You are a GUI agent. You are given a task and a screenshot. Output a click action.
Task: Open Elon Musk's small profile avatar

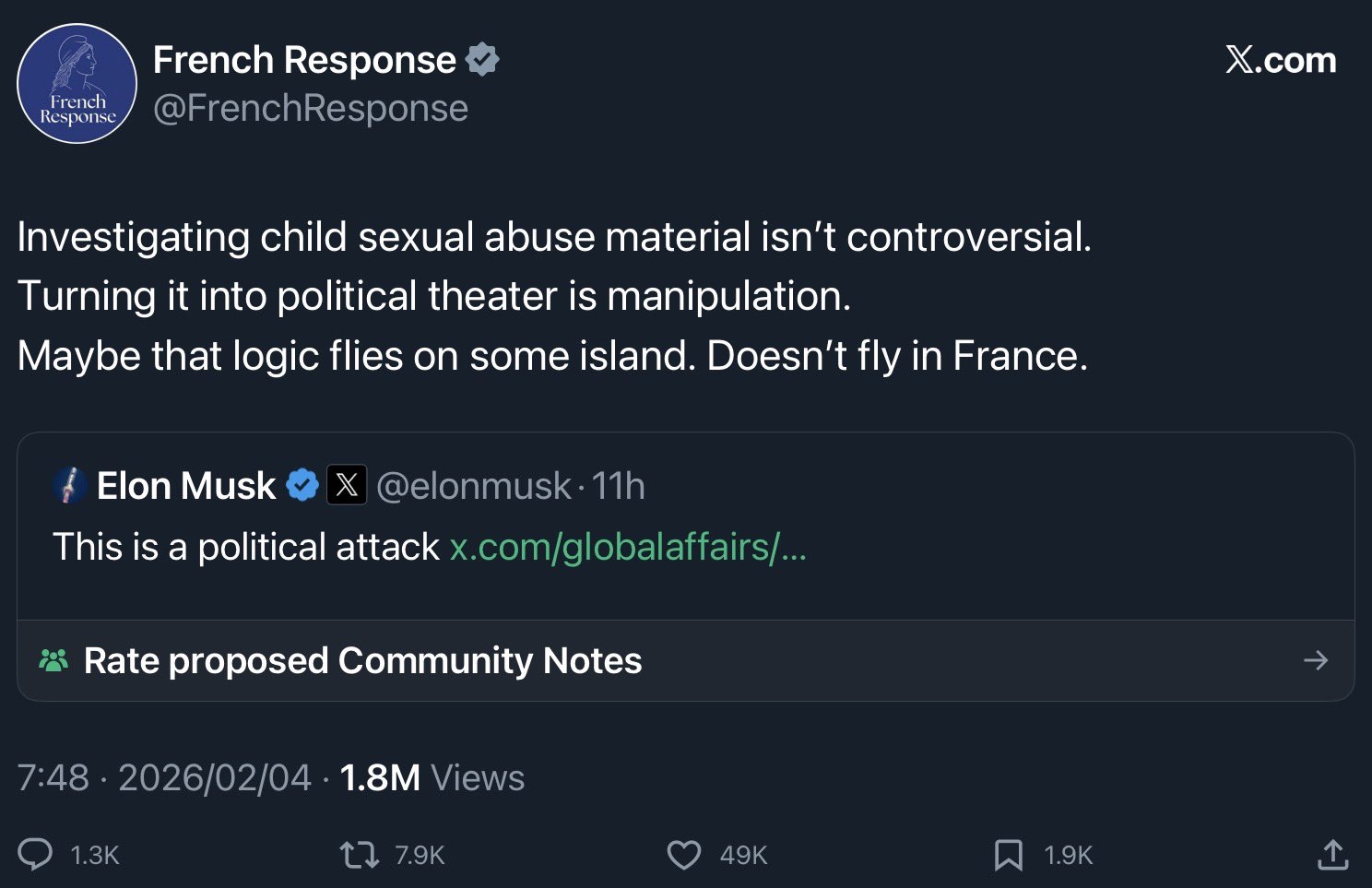click(69, 485)
